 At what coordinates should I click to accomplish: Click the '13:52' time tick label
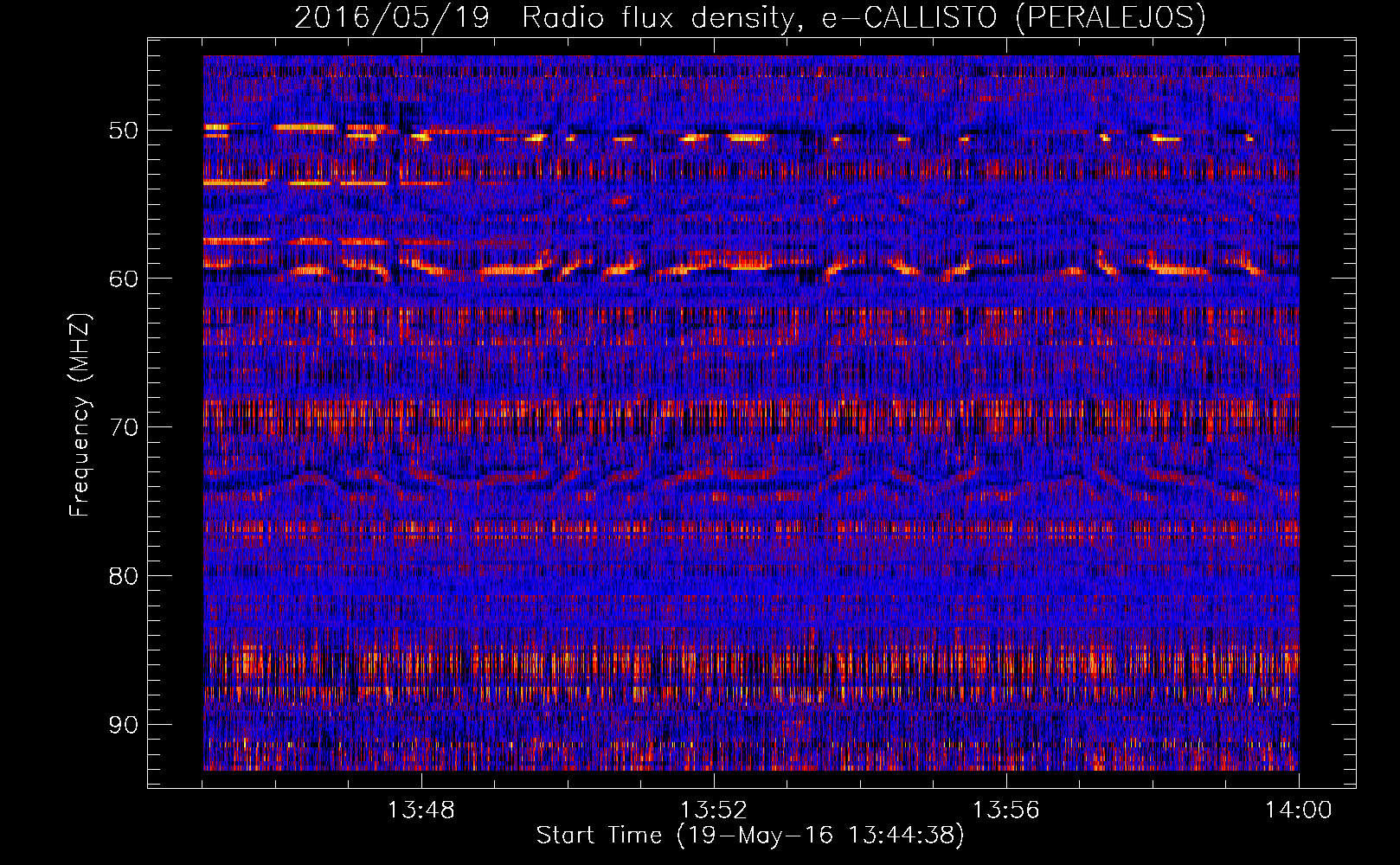714,811
